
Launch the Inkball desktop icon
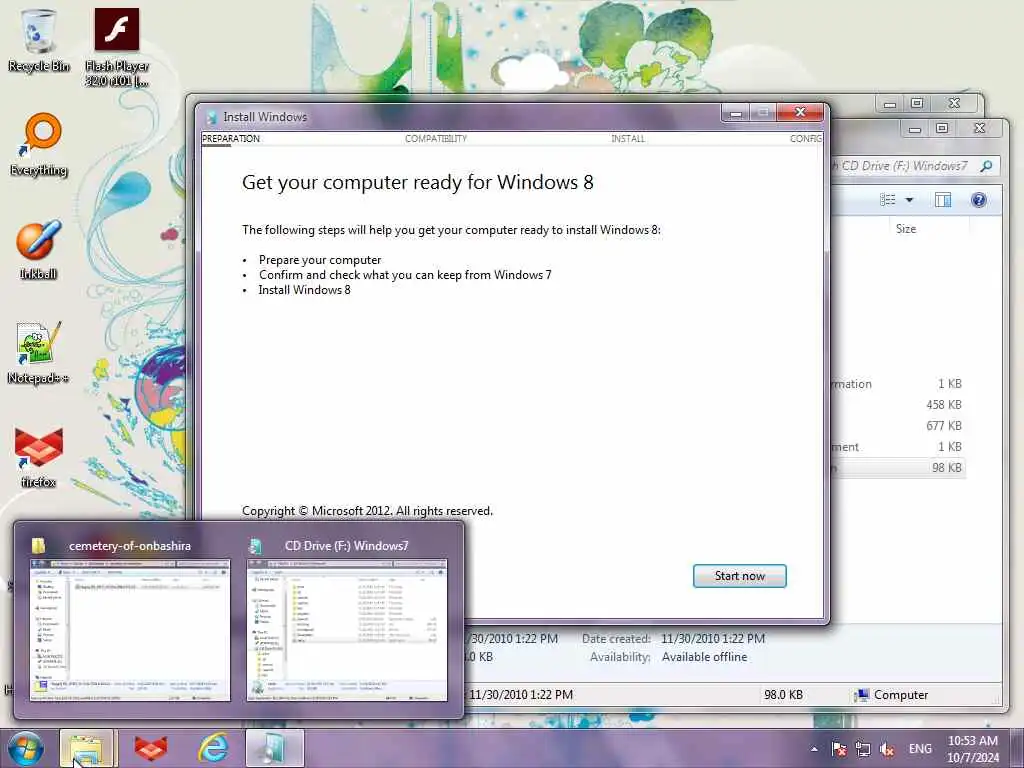[39, 249]
